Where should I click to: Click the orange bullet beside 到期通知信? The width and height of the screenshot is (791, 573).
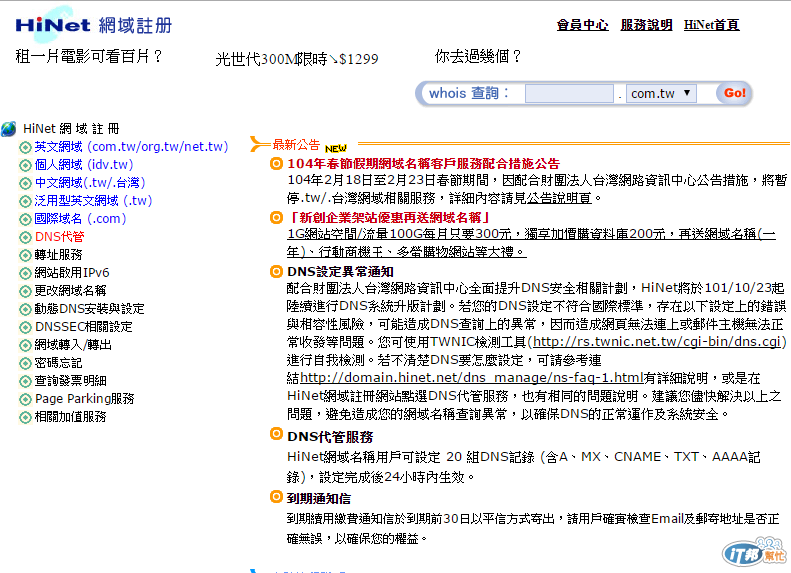(x=276, y=497)
